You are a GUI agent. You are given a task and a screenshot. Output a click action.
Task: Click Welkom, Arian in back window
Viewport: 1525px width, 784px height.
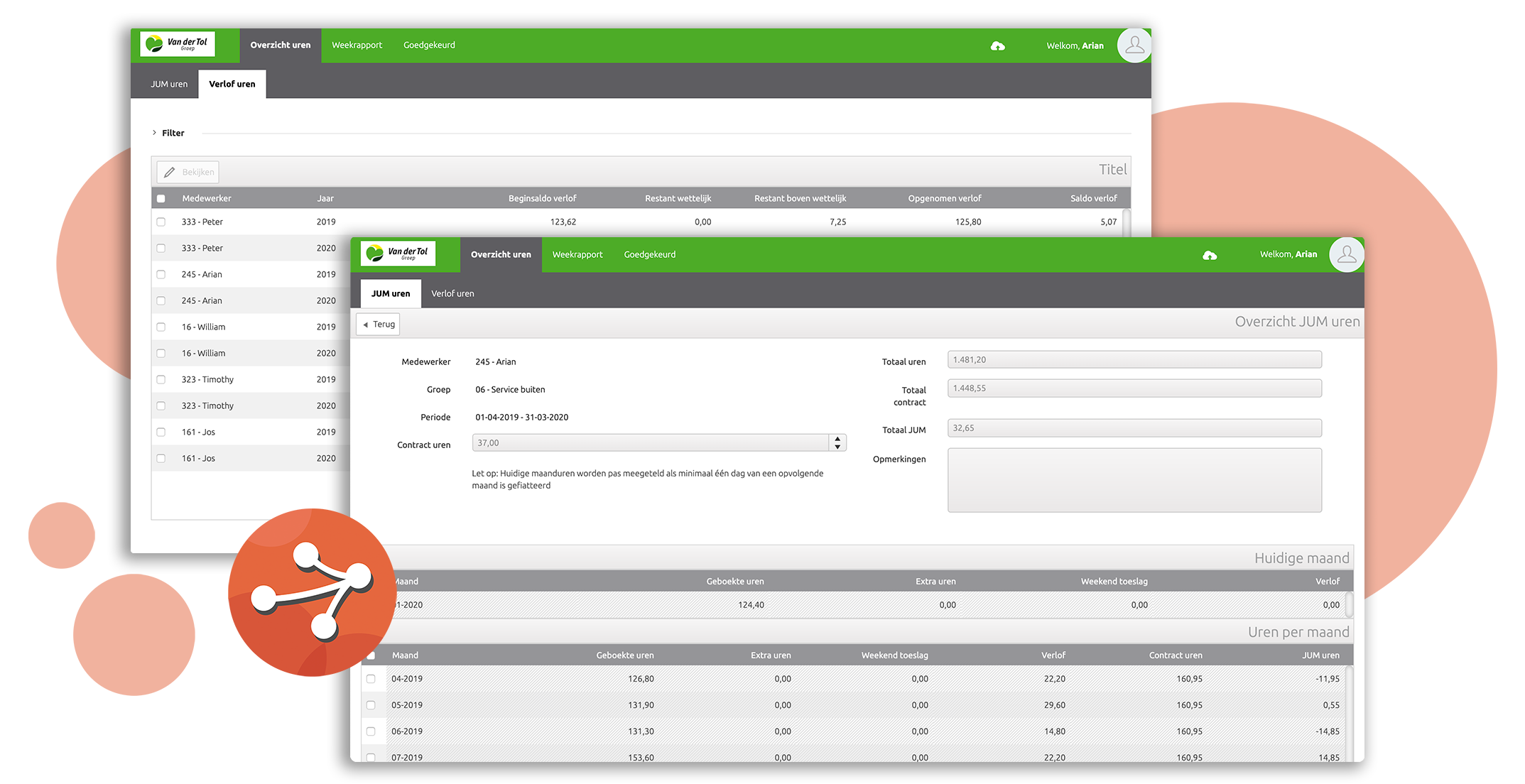(x=1075, y=46)
